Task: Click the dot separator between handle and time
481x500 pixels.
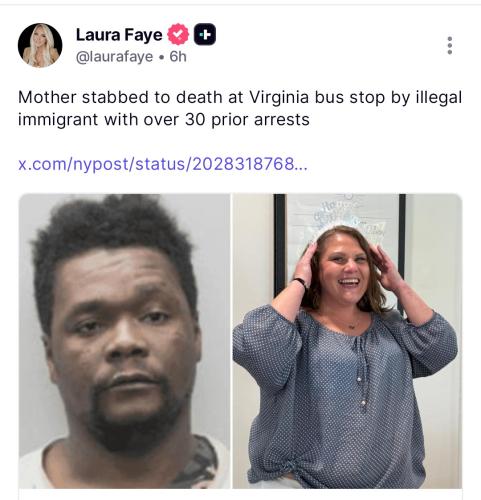Action: (161, 57)
